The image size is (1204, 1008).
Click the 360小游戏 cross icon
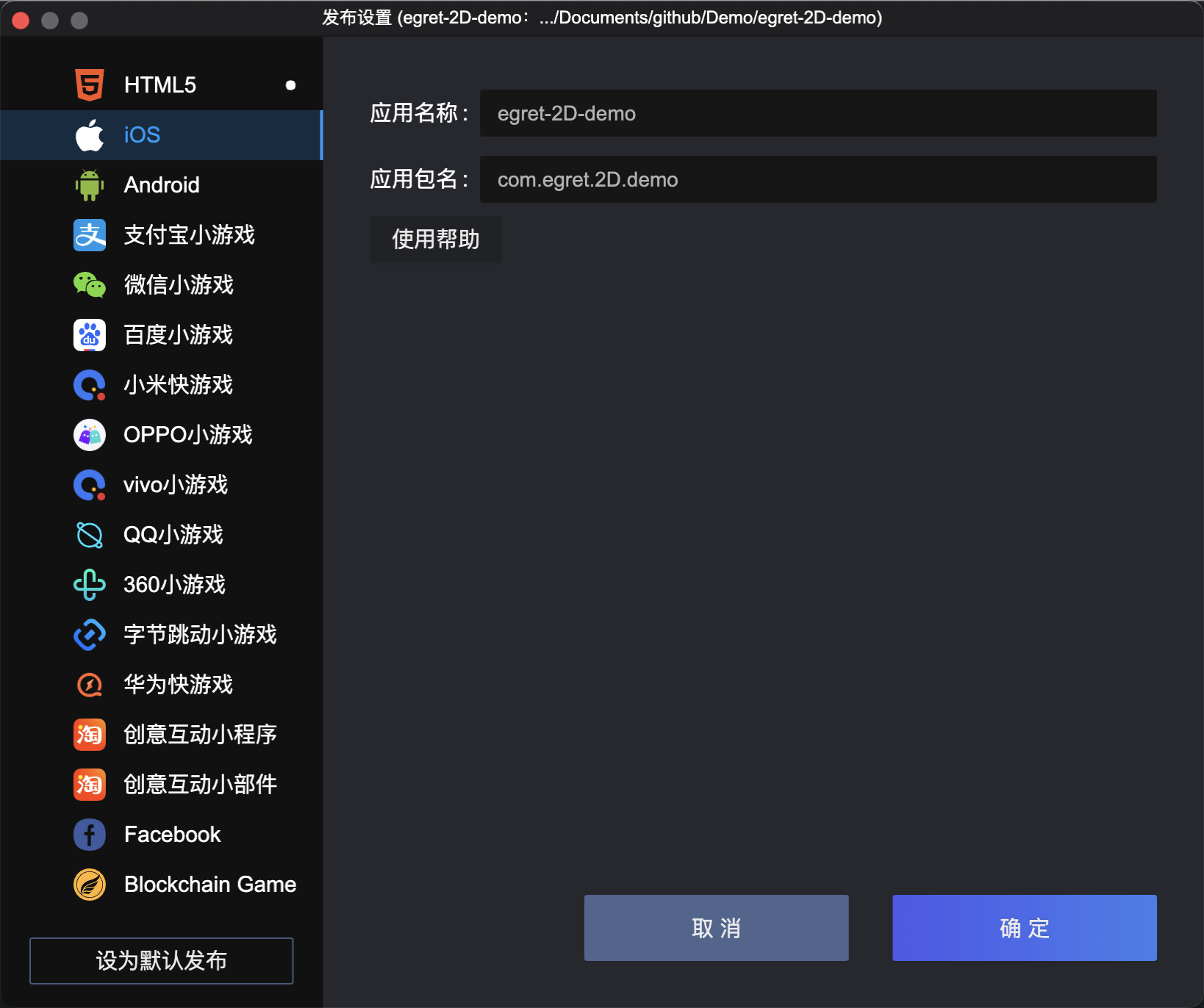pos(90,585)
